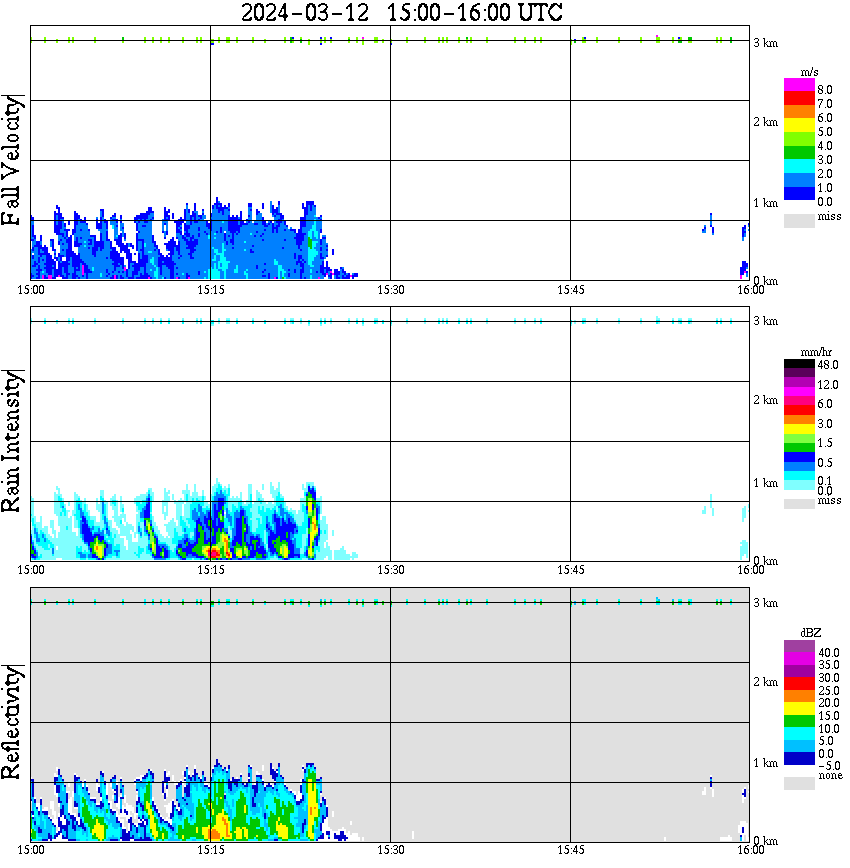The height and width of the screenshot is (868, 850).
Task: Click the 15:00 label under Rain Intensity panel
Action: 31,570
